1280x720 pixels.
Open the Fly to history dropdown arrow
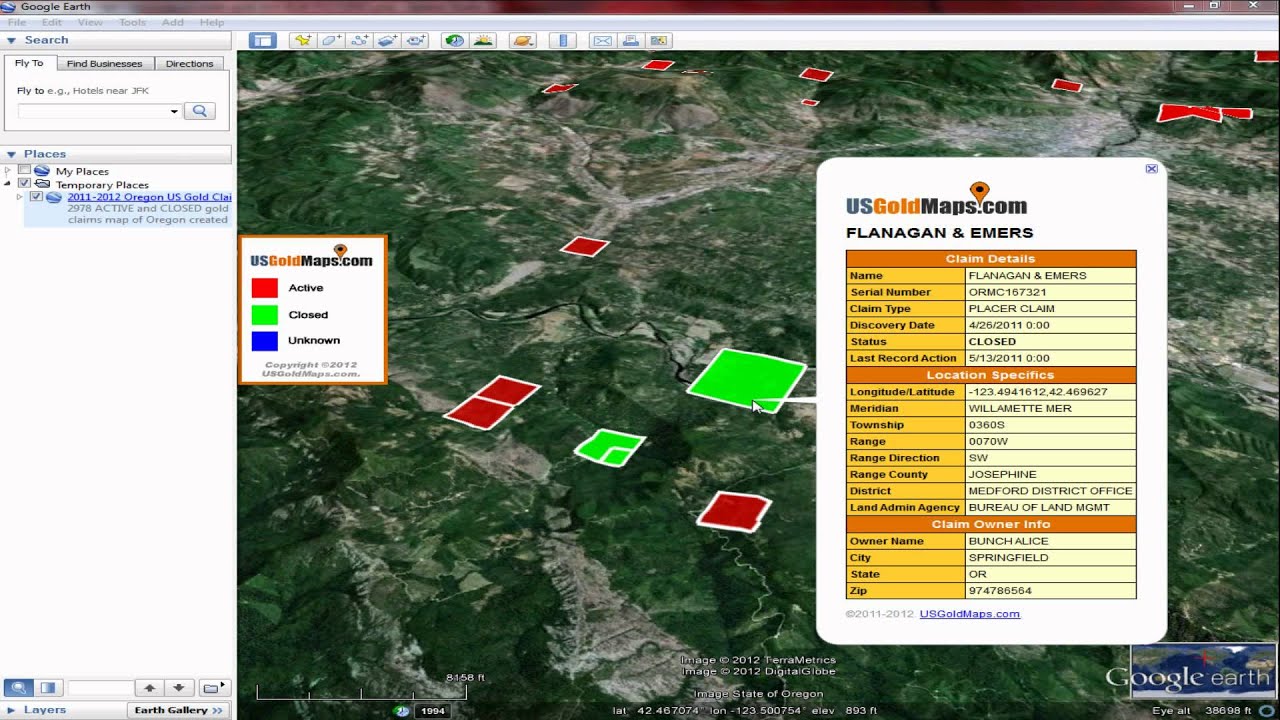[x=174, y=111]
